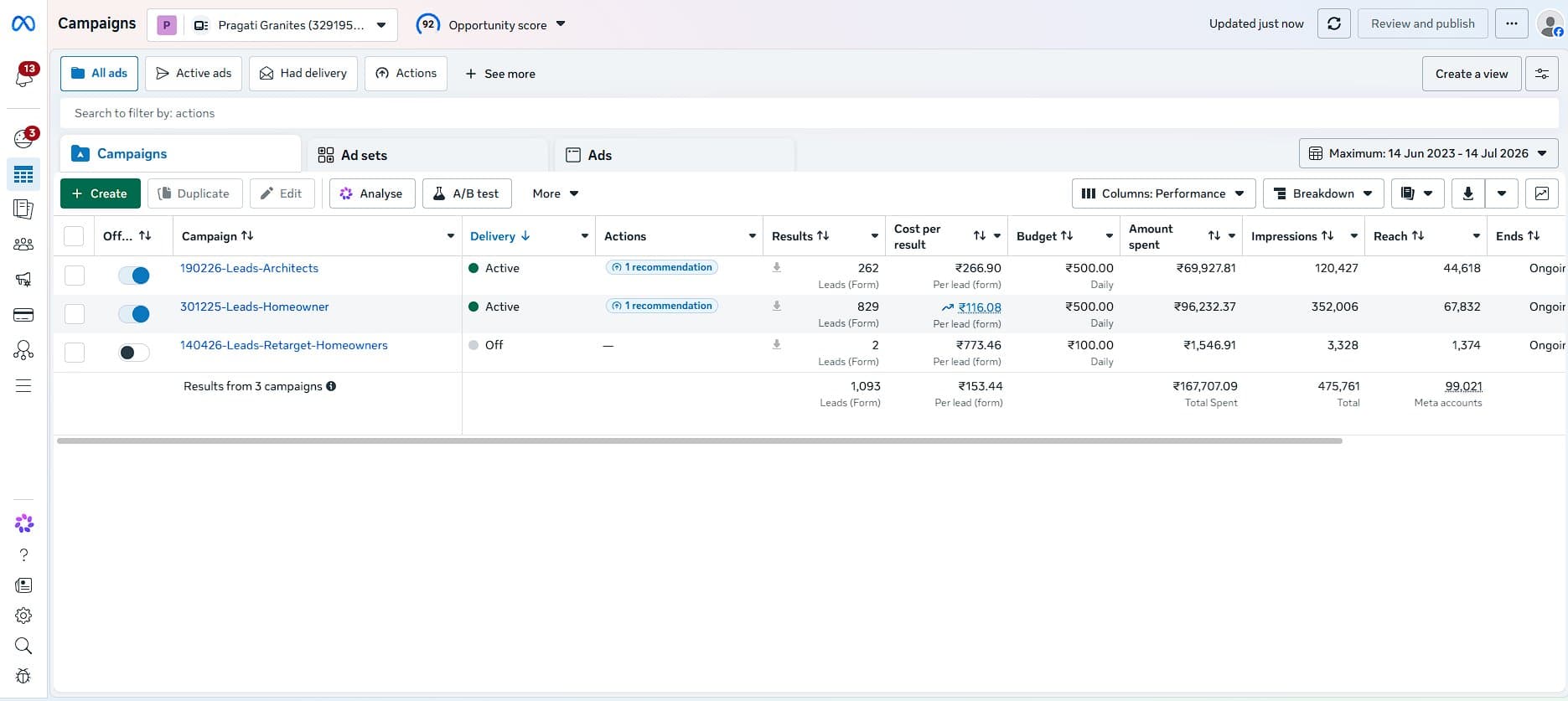The width and height of the screenshot is (1568, 701).
Task: Click the green Create button
Action: 101,193
